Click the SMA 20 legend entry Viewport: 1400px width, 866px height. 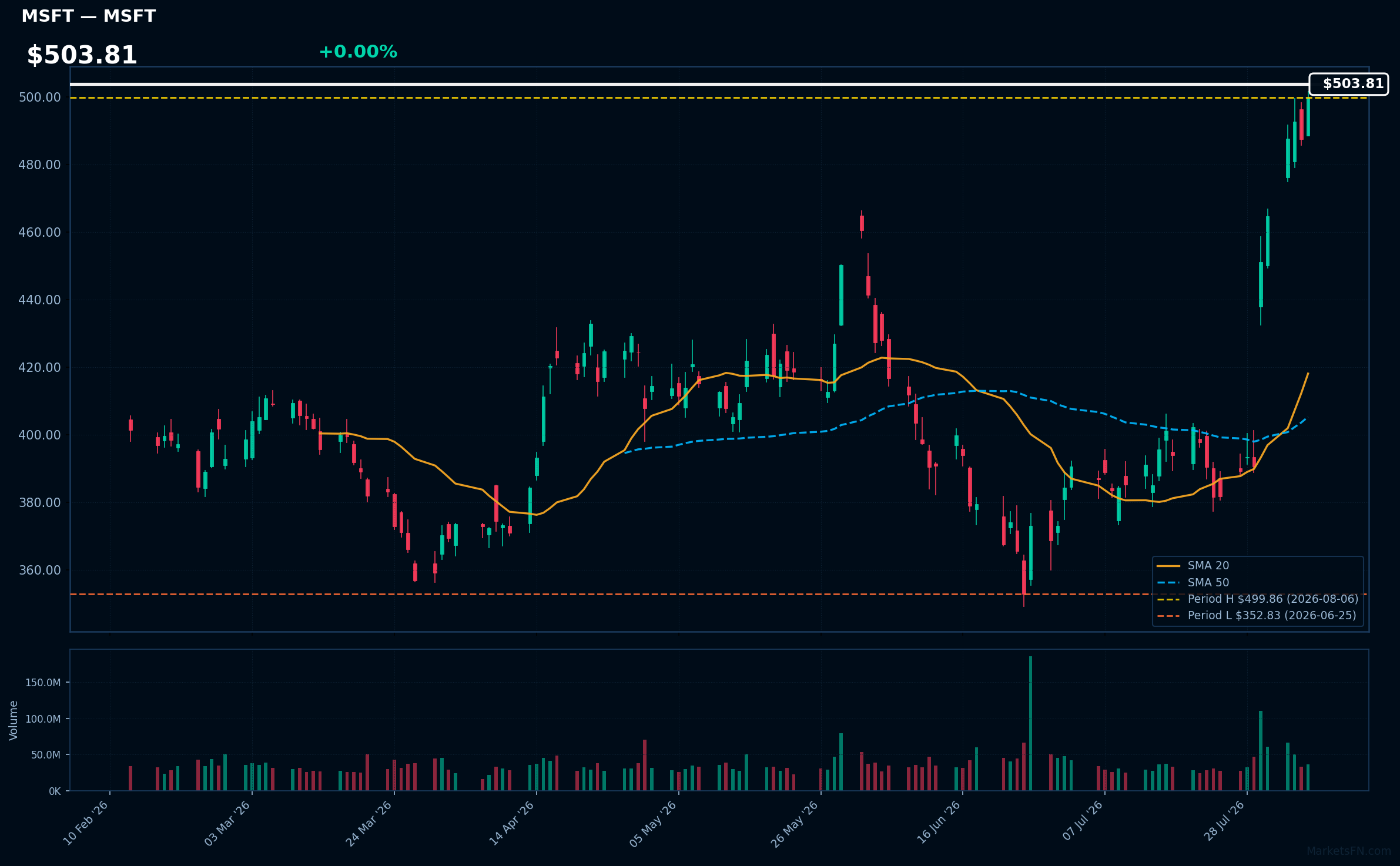tap(1193, 566)
